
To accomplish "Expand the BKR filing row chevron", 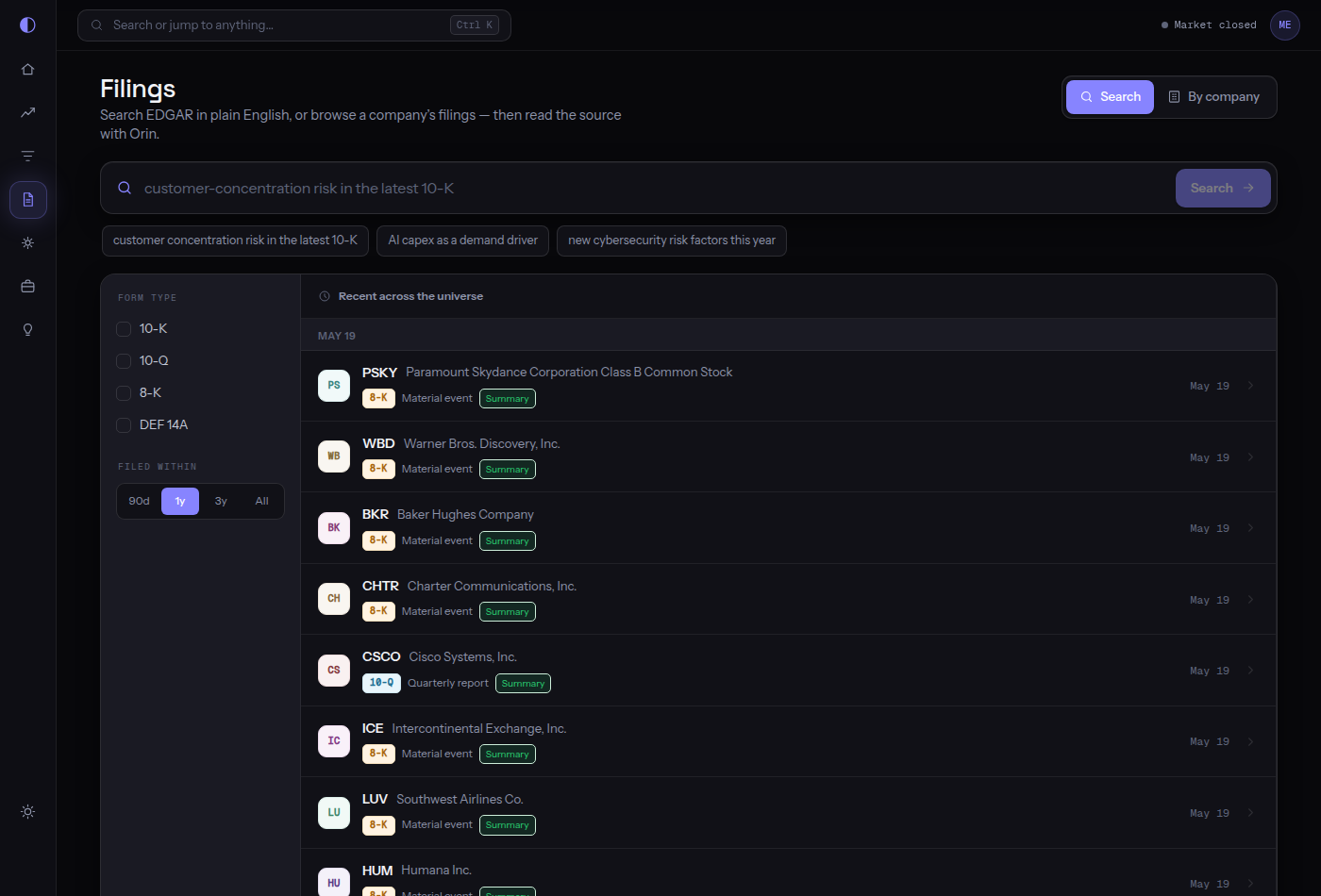I will coord(1250,528).
